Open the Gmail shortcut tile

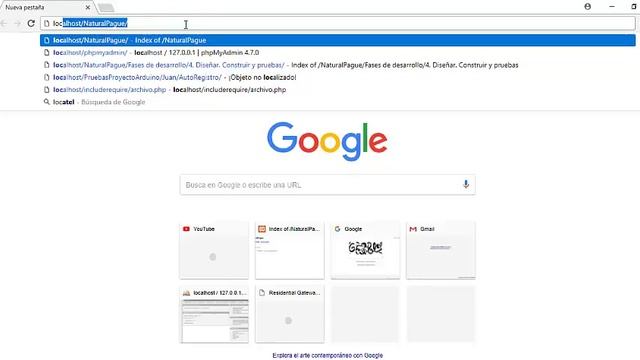[441, 250]
